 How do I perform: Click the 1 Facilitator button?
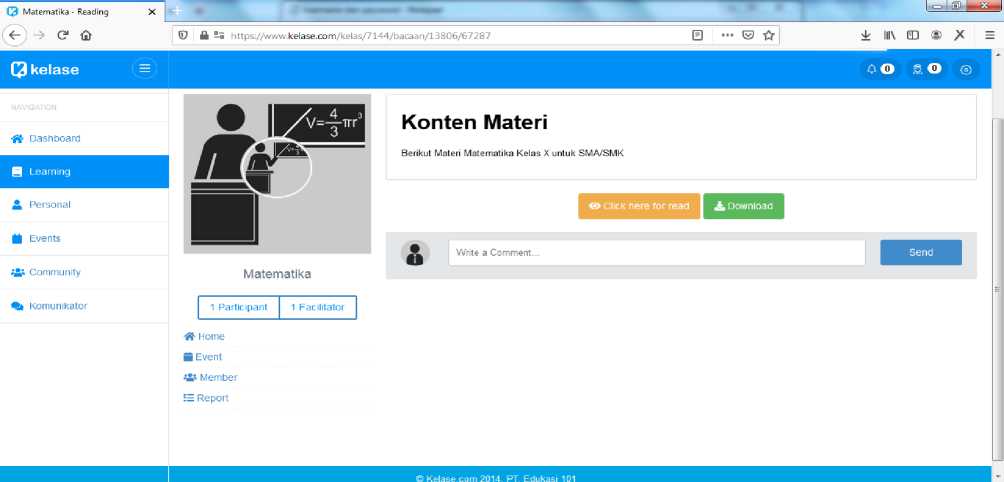[x=318, y=307]
